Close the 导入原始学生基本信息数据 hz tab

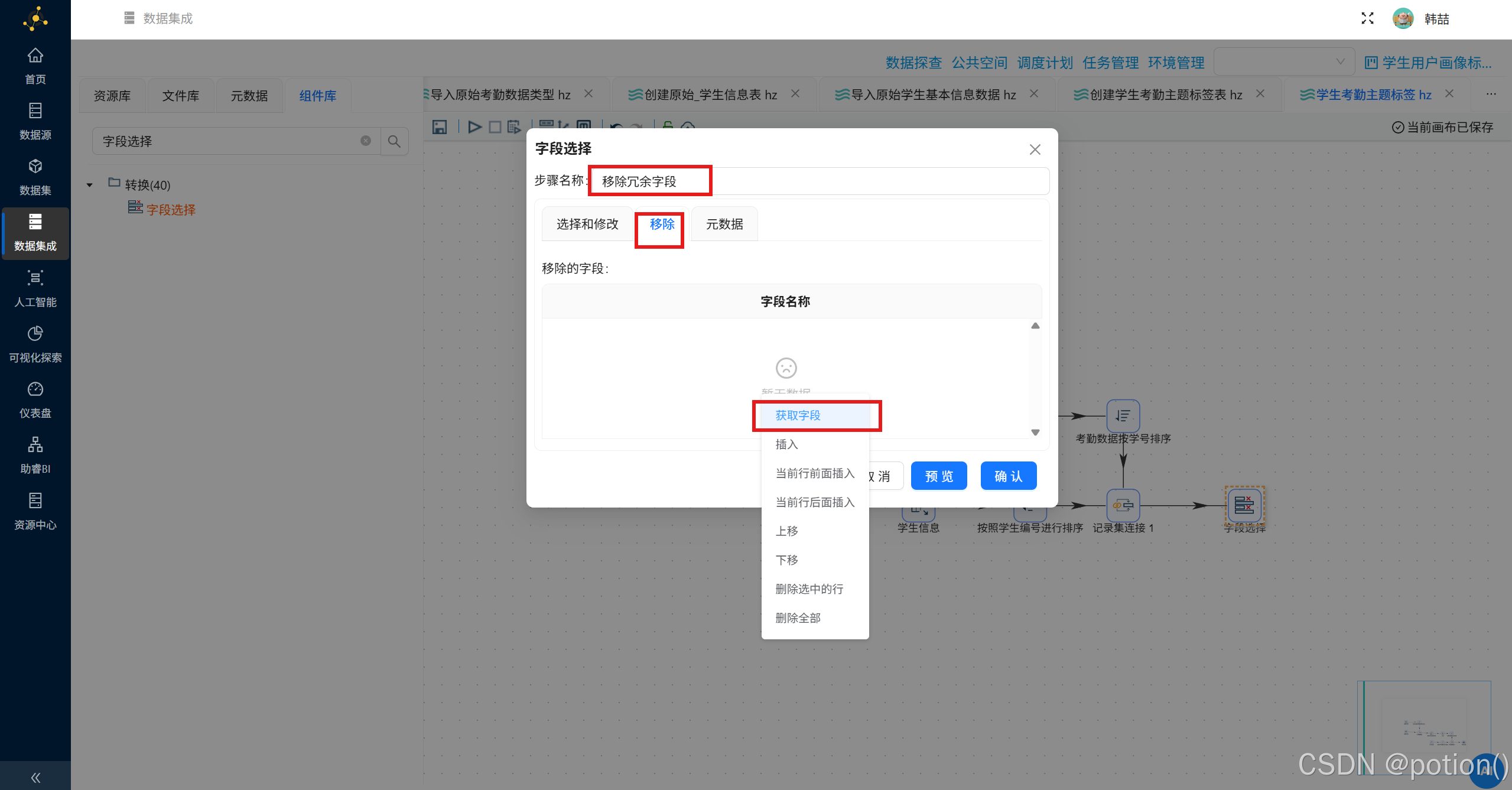[1033, 93]
